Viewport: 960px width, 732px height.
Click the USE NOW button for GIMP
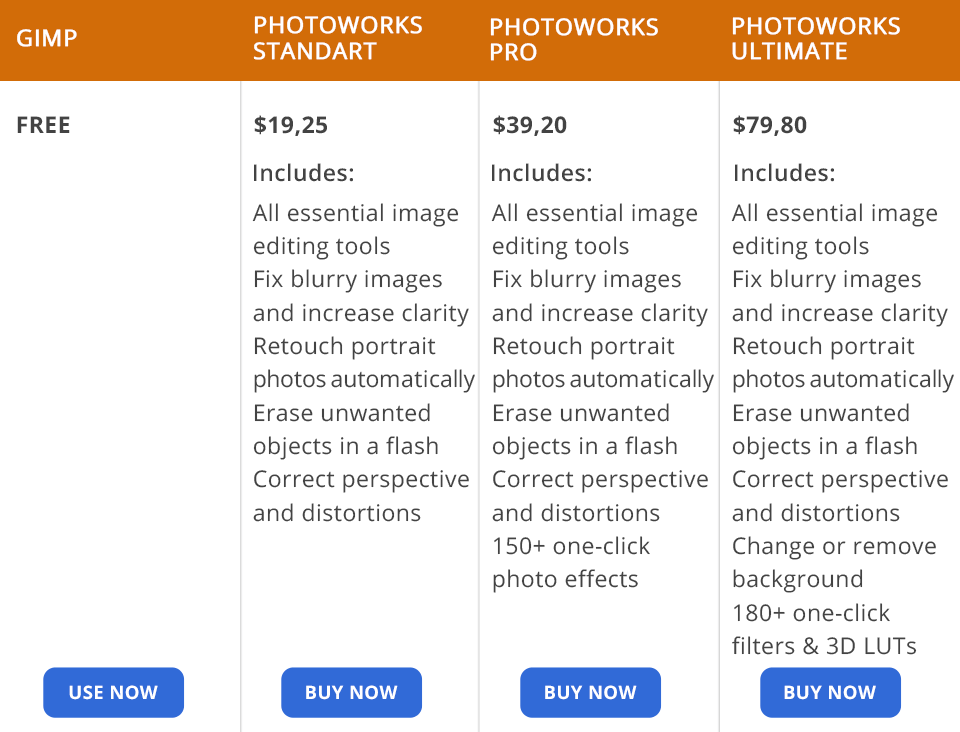click(x=113, y=692)
